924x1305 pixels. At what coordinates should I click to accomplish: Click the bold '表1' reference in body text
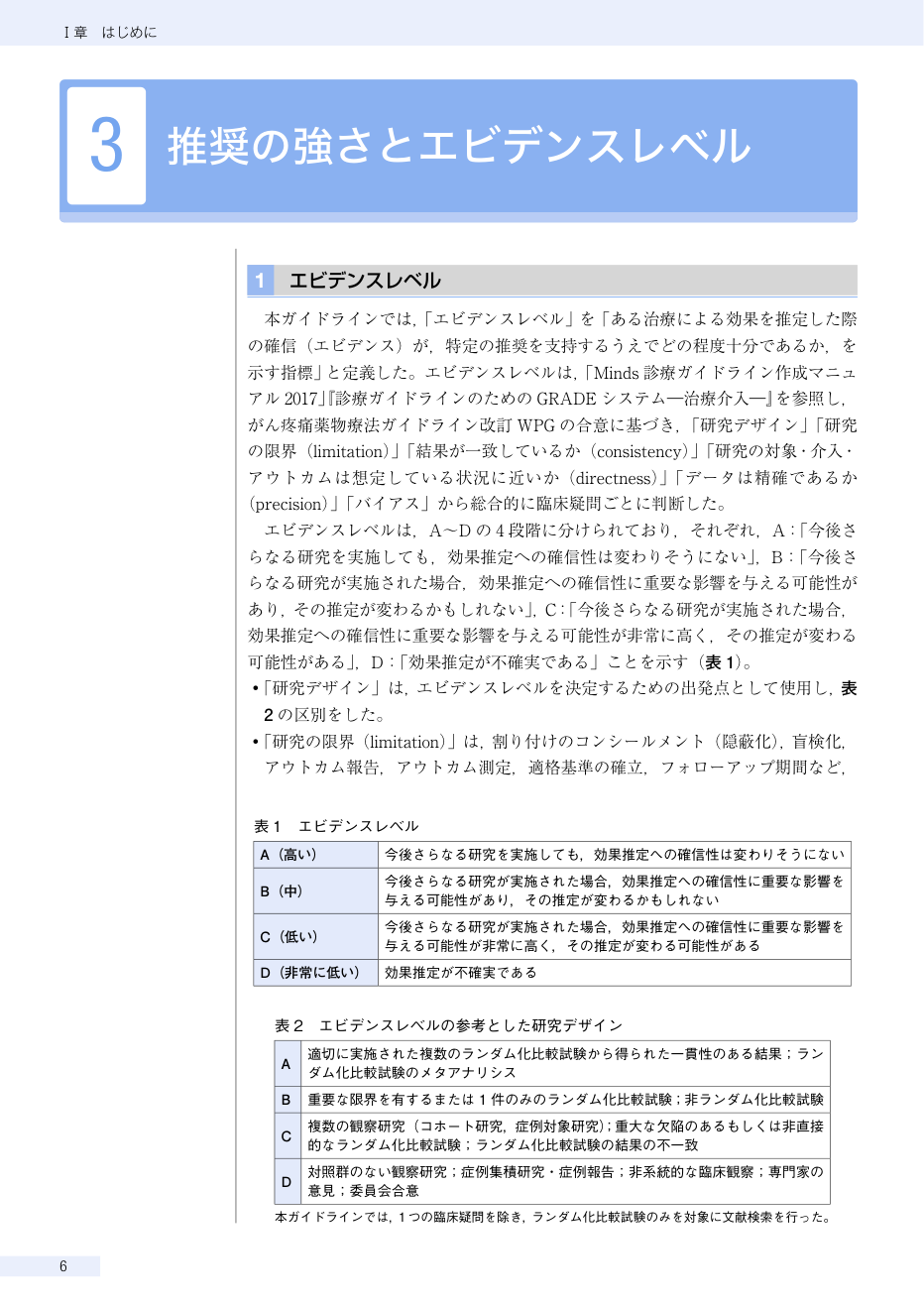click(721, 662)
